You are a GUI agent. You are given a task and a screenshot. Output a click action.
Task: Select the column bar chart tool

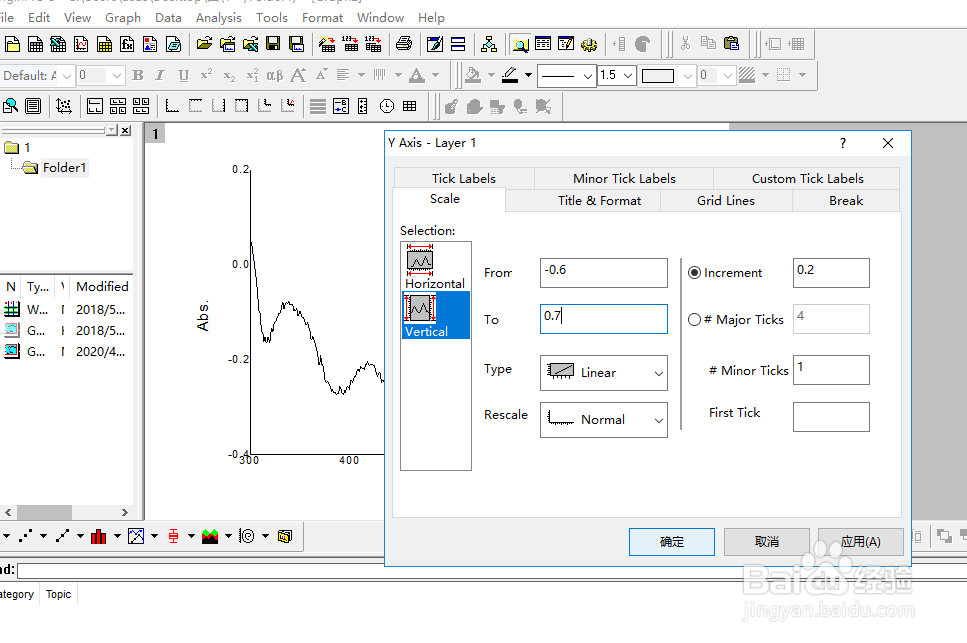[99, 536]
